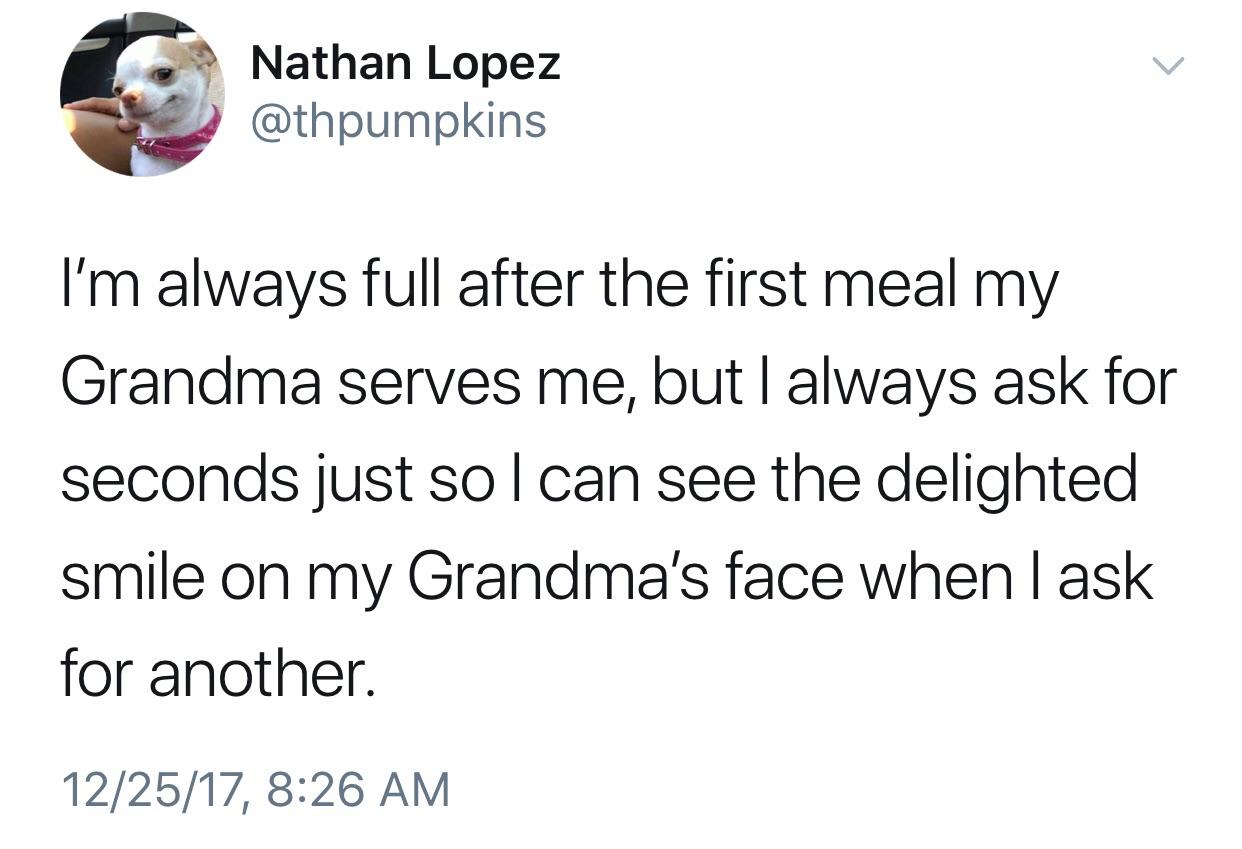The width and height of the screenshot is (1242, 849).
Task: Open Nathan Lopez's profile via display name
Action: tap(405, 66)
